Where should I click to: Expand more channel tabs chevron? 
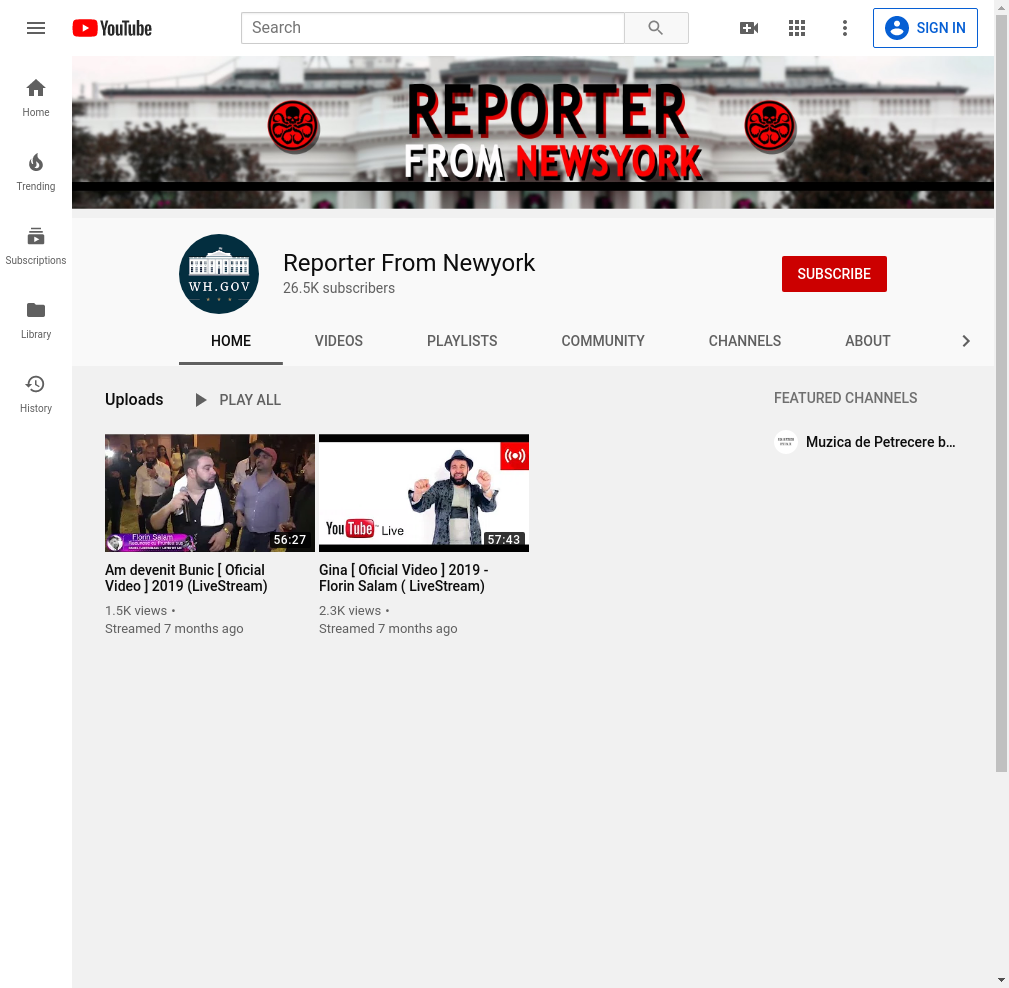[x=965, y=341]
